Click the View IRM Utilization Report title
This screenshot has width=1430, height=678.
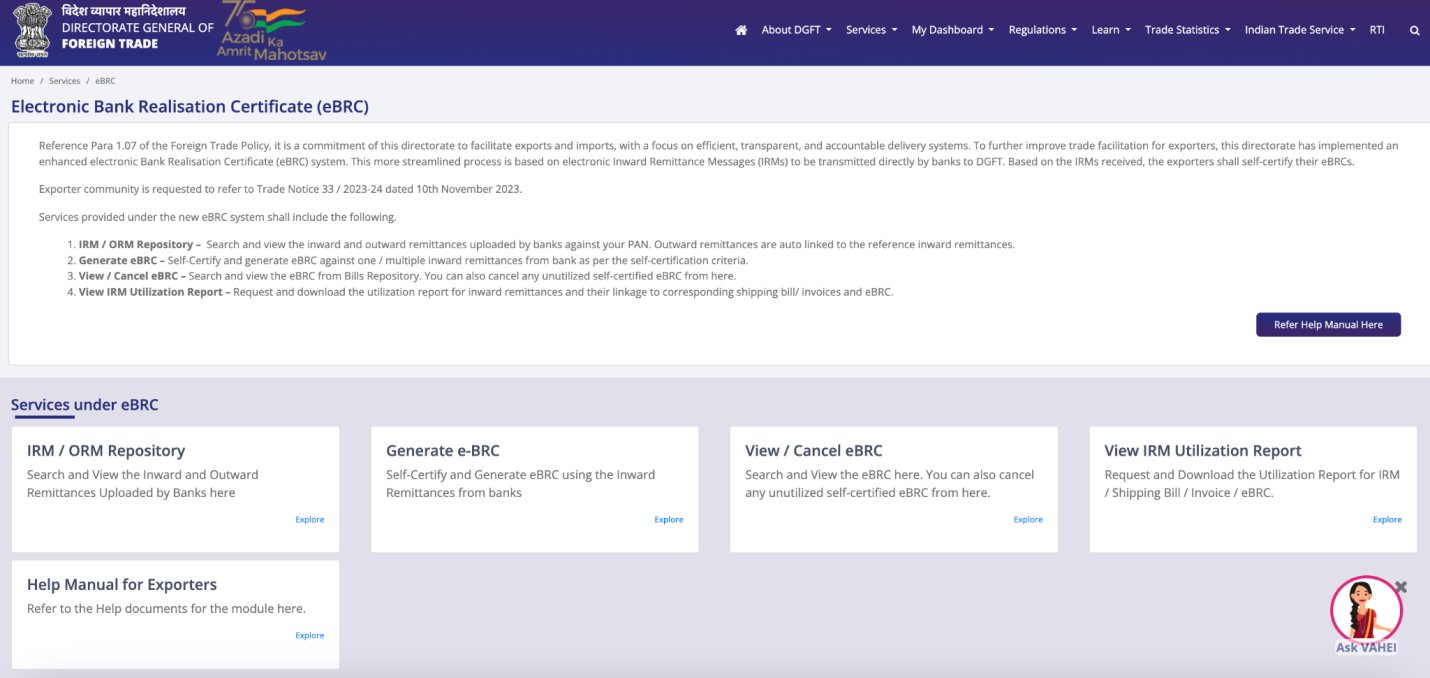(x=1203, y=451)
